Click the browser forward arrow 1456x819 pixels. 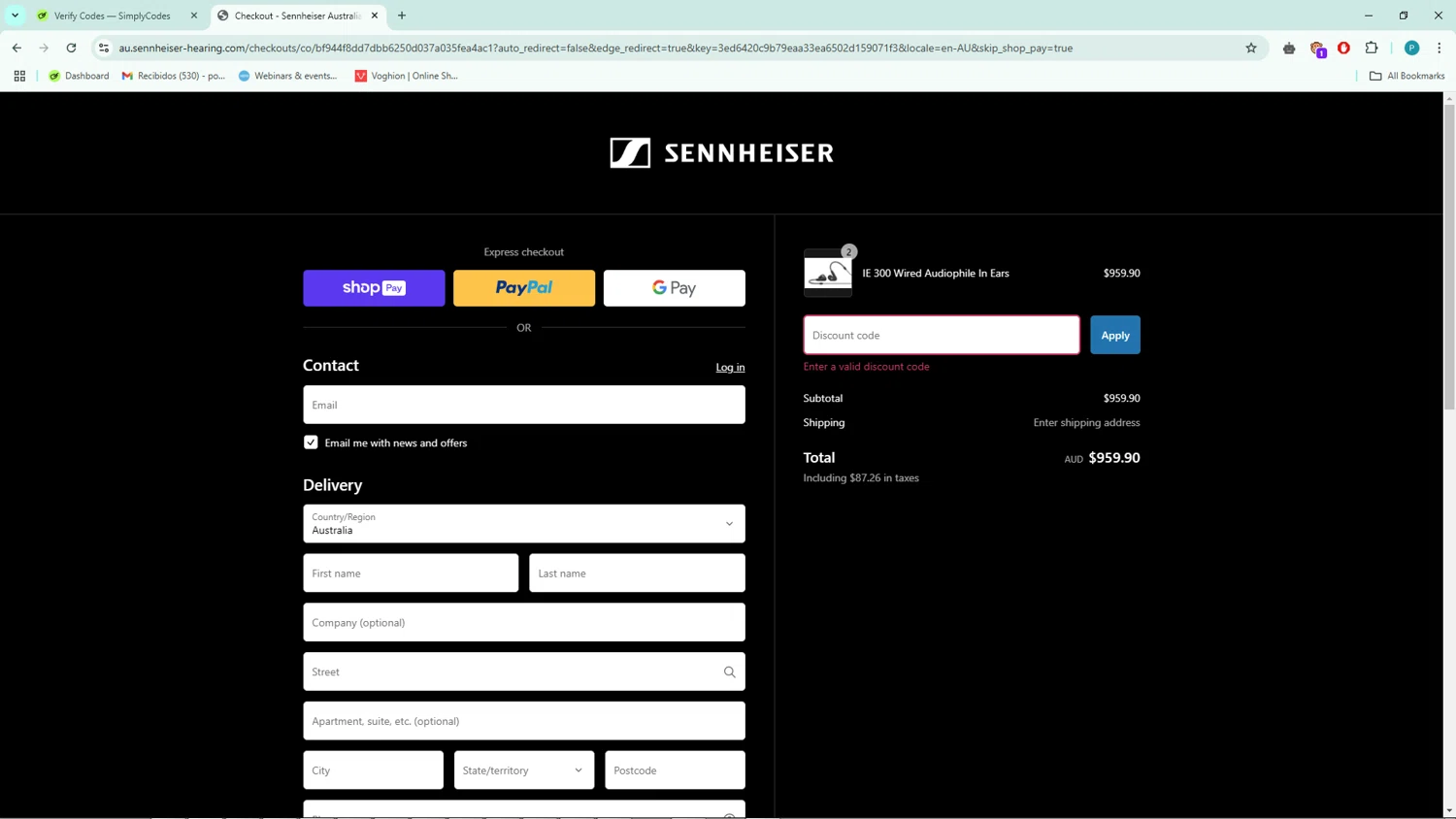coord(44,48)
